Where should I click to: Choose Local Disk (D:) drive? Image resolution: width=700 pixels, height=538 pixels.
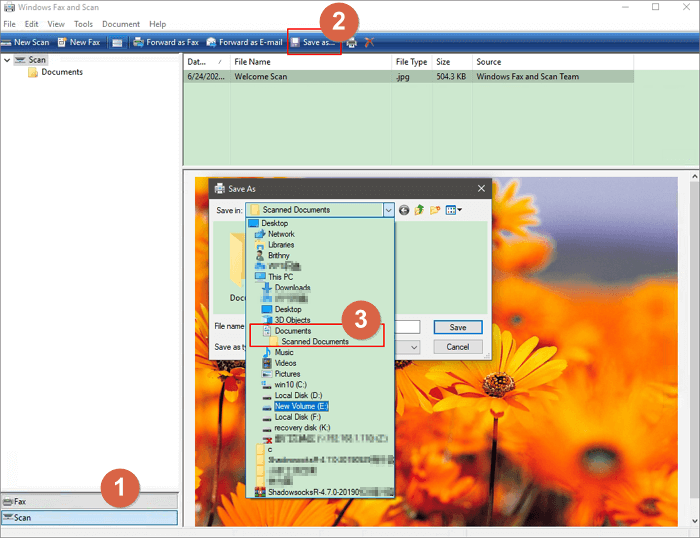(x=292, y=395)
